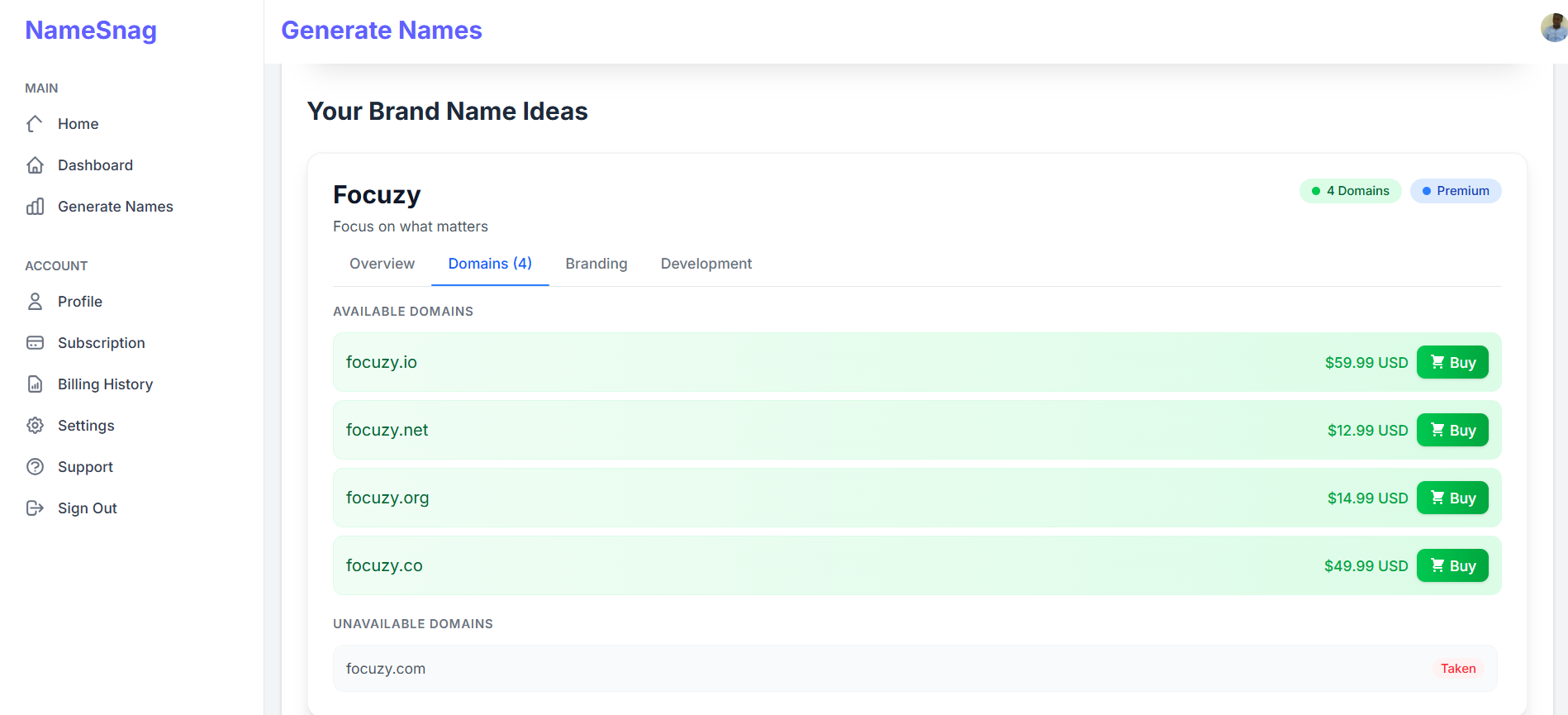Click the Sign Out arrow icon
Viewport: 1568px width, 715px height.
tap(35, 508)
